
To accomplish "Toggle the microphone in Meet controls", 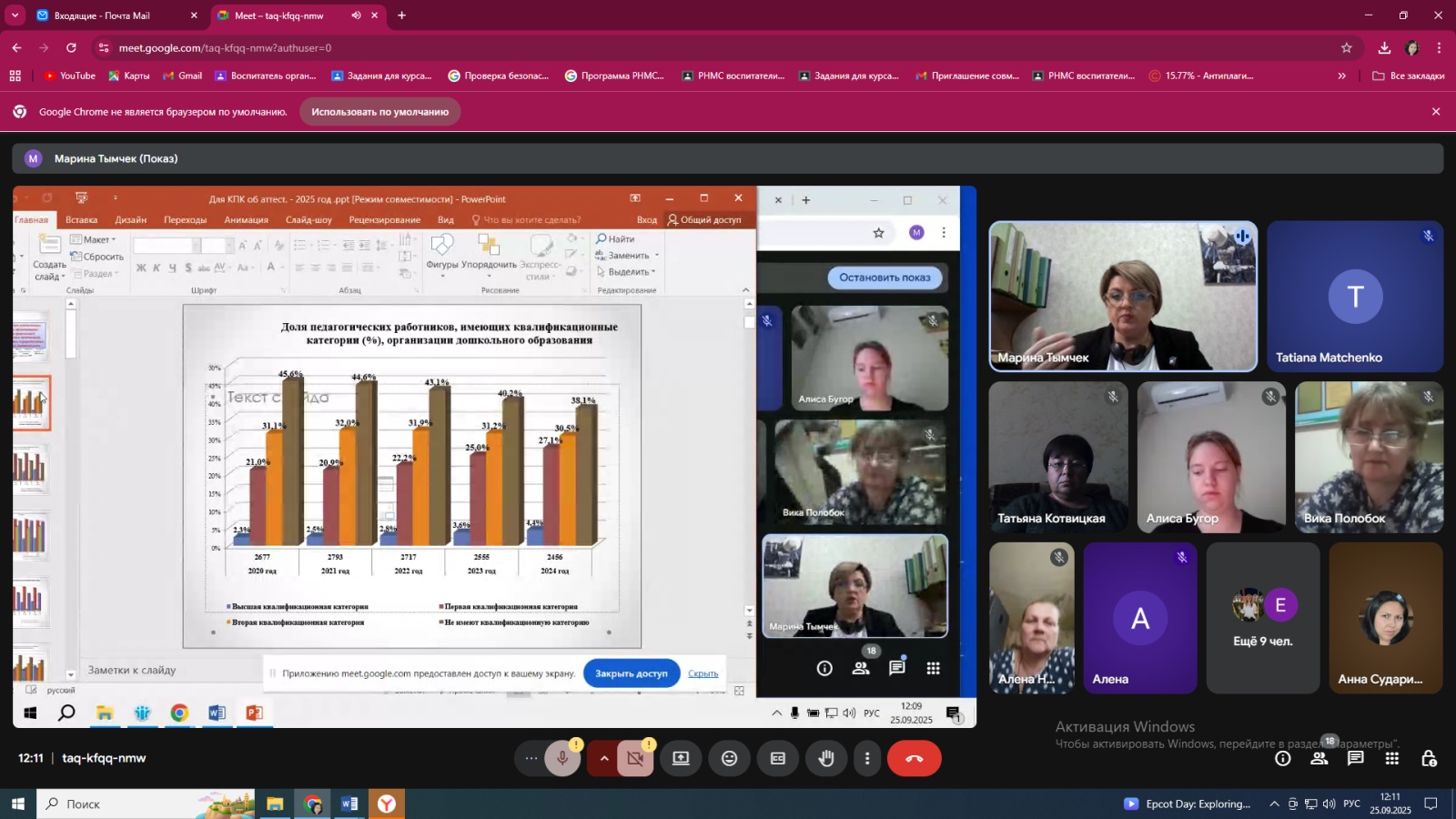I will 562,759.
